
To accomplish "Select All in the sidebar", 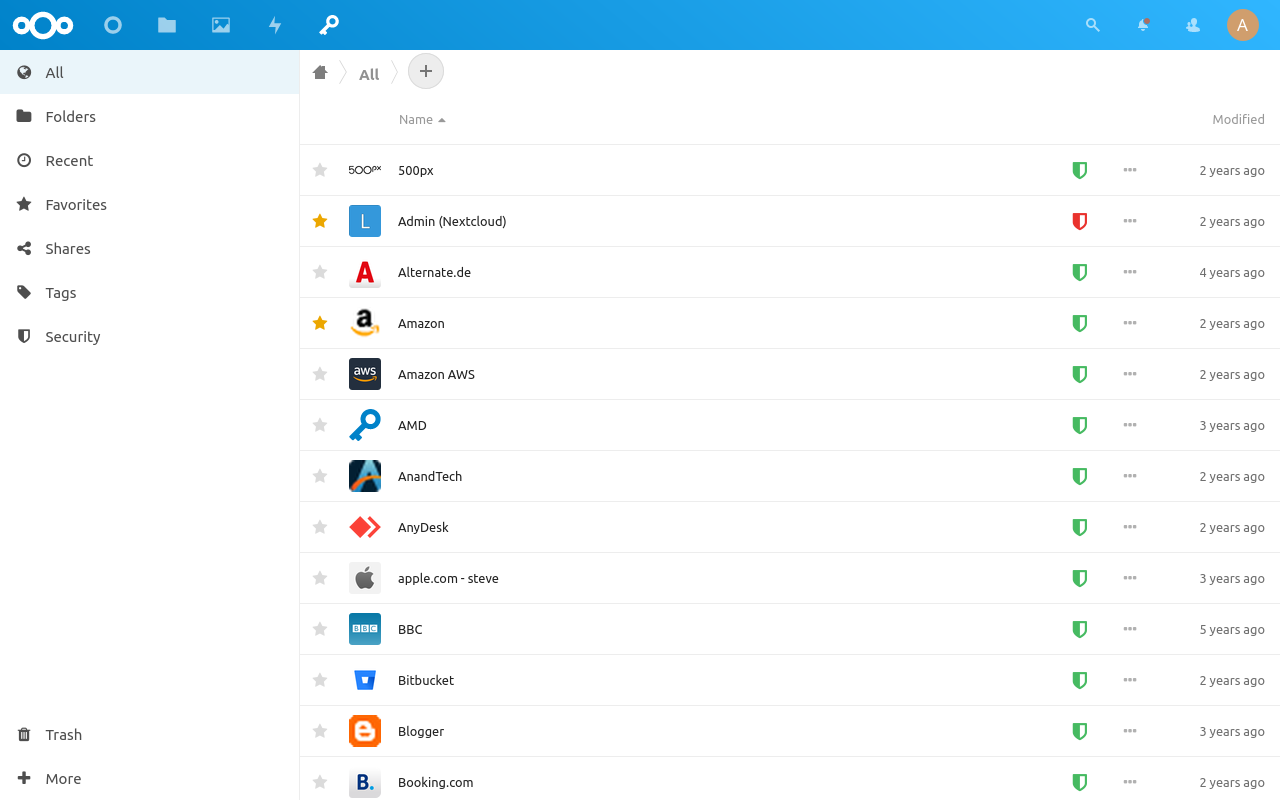I will tap(150, 72).
